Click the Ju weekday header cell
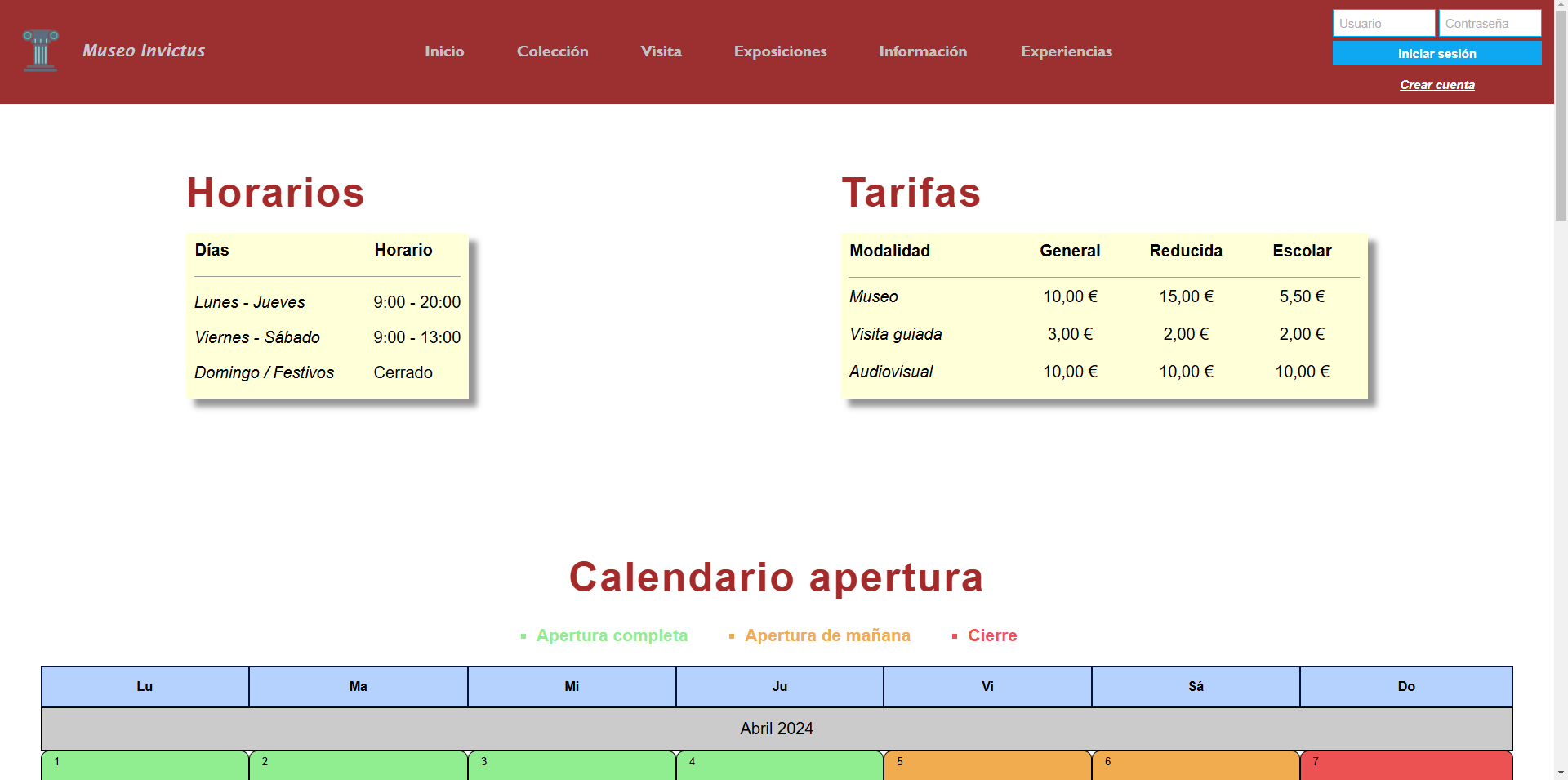The image size is (1568, 780). (x=780, y=687)
